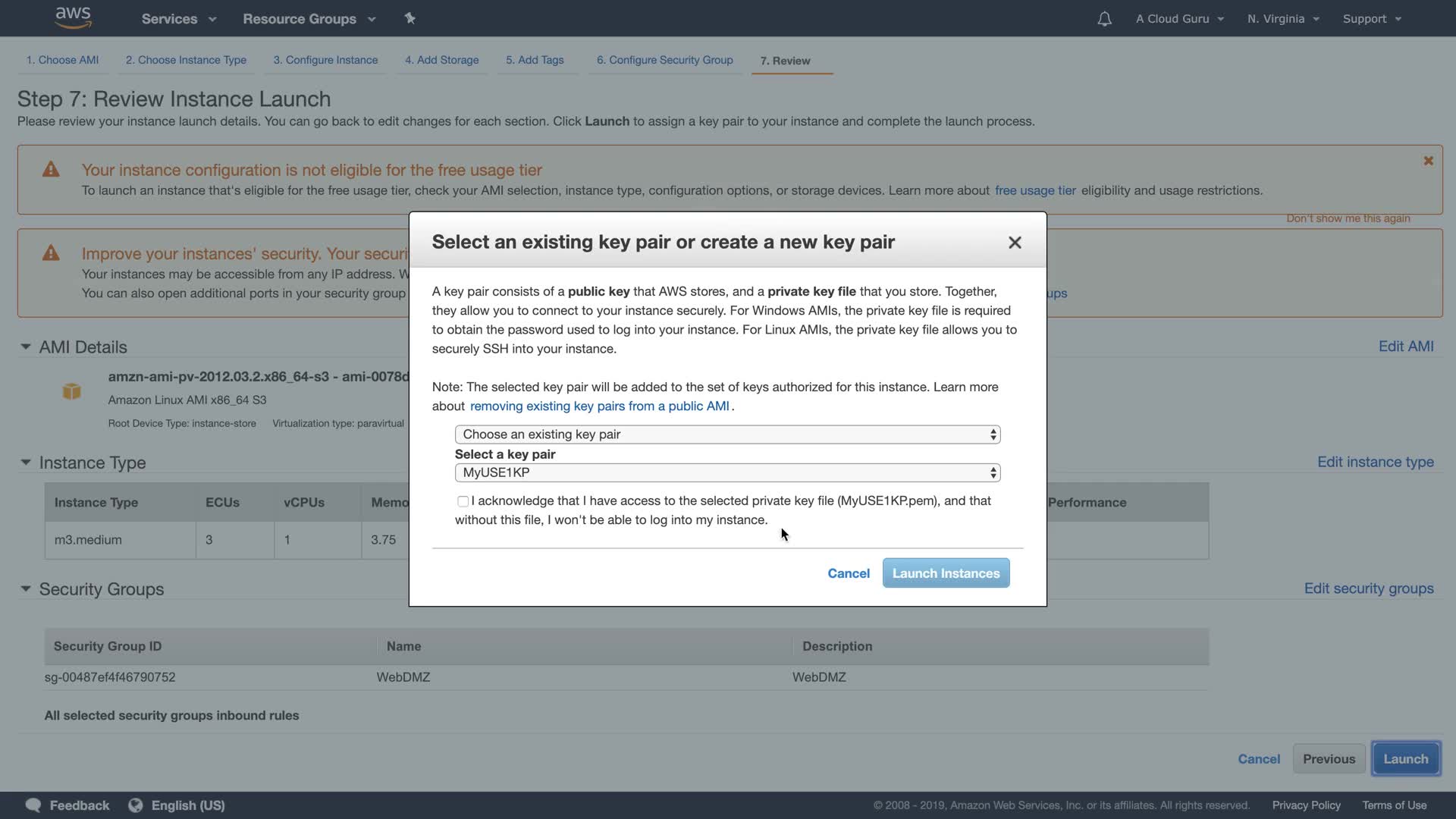
Task: Collapse the AMI Details section
Action: point(25,347)
